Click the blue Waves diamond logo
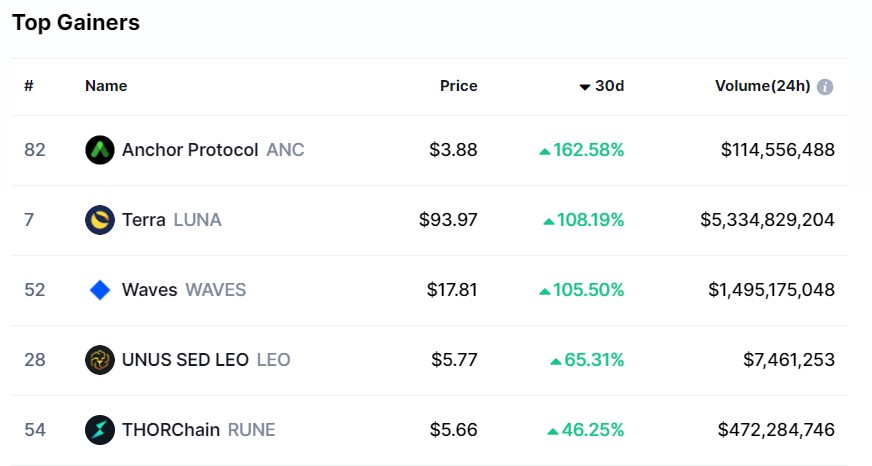872x466 pixels. click(x=100, y=290)
